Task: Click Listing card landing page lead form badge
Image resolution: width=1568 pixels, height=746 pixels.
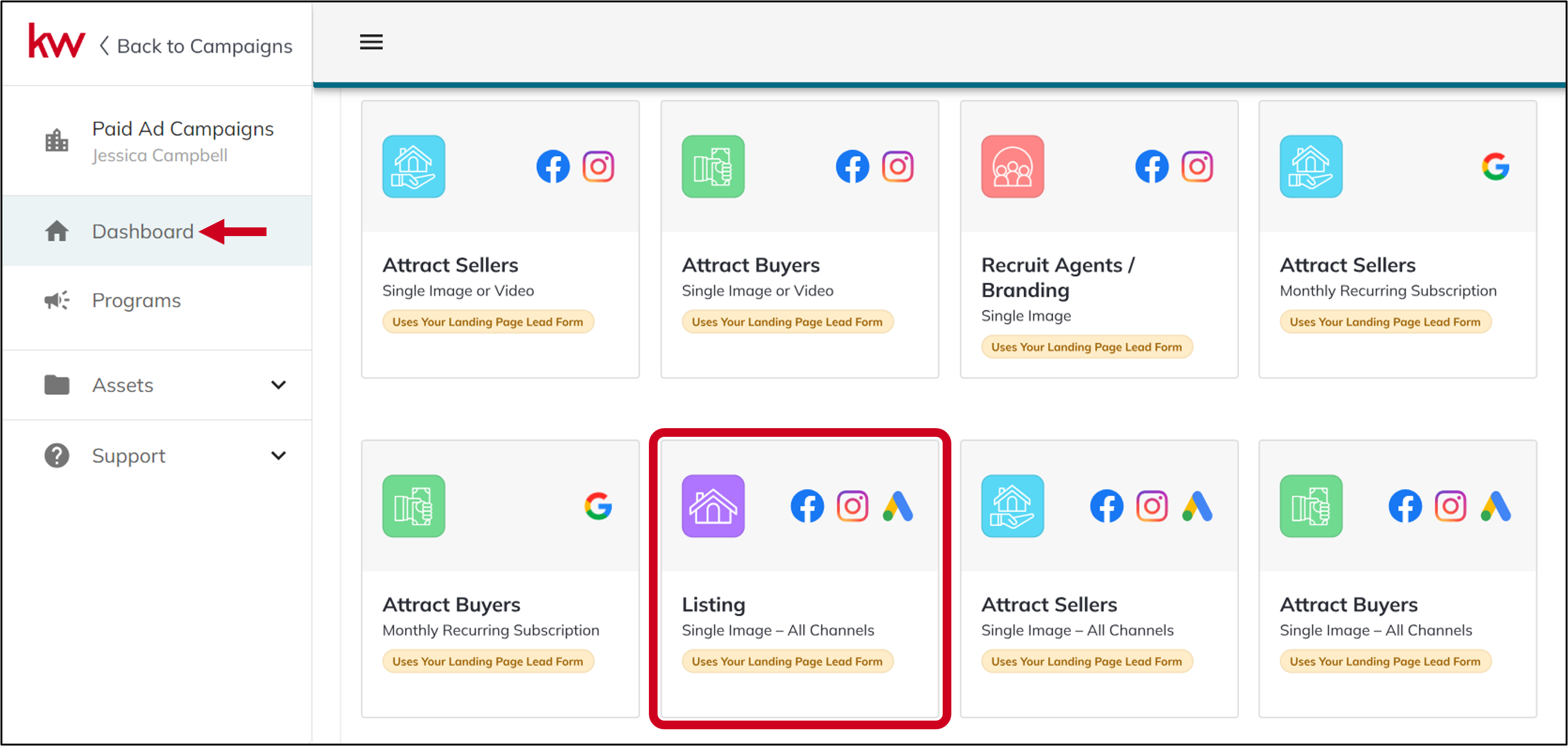Action: [787, 661]
